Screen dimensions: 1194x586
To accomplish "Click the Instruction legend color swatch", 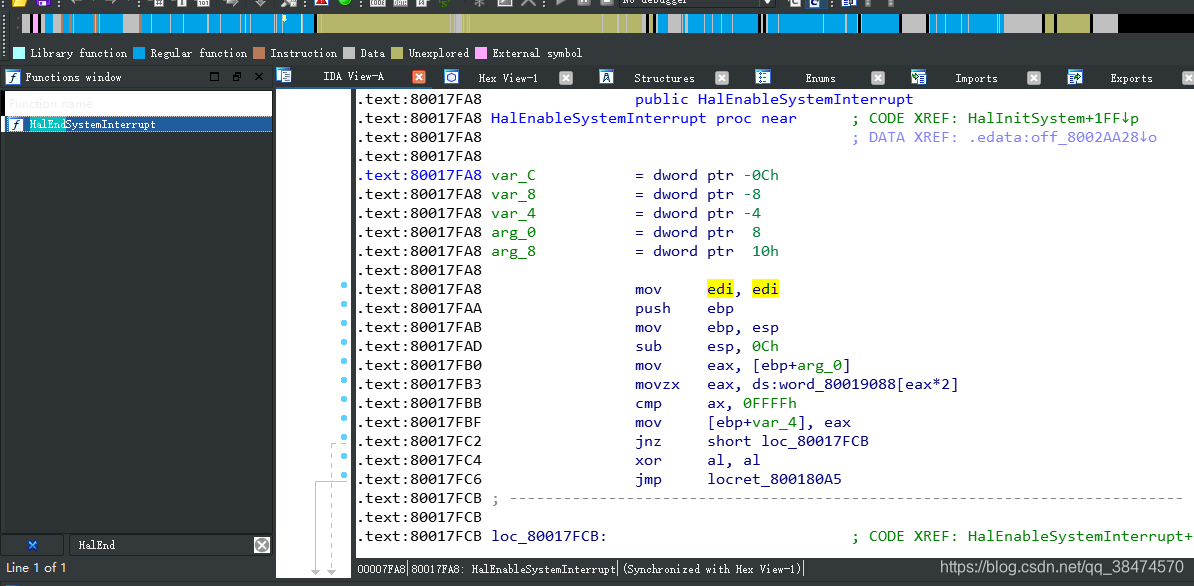I will point(259,53).
